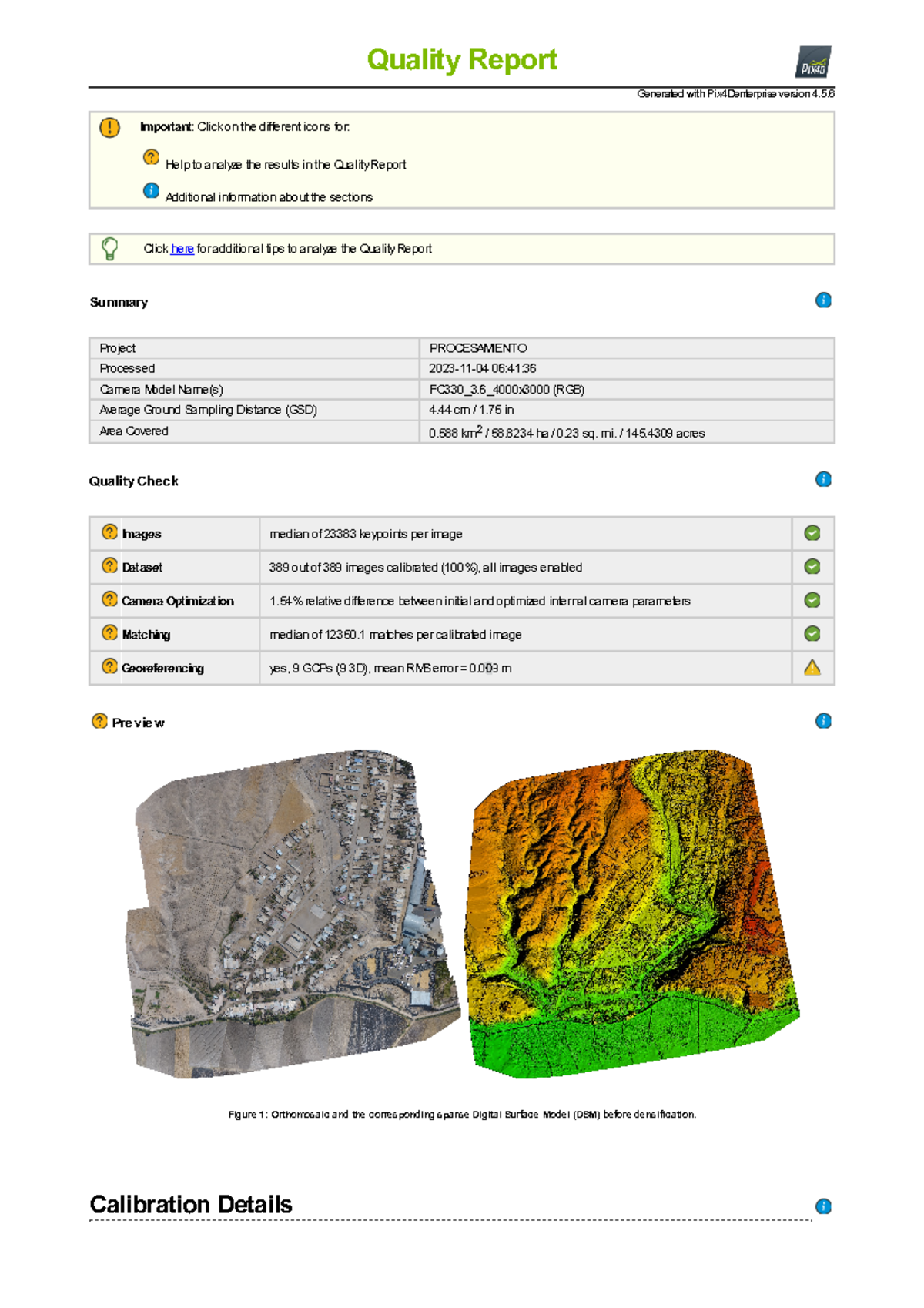Viewport: 924px width, 1308px height.
Task: Click the green checkmark for Dataset row
Action: coord(812,567)
